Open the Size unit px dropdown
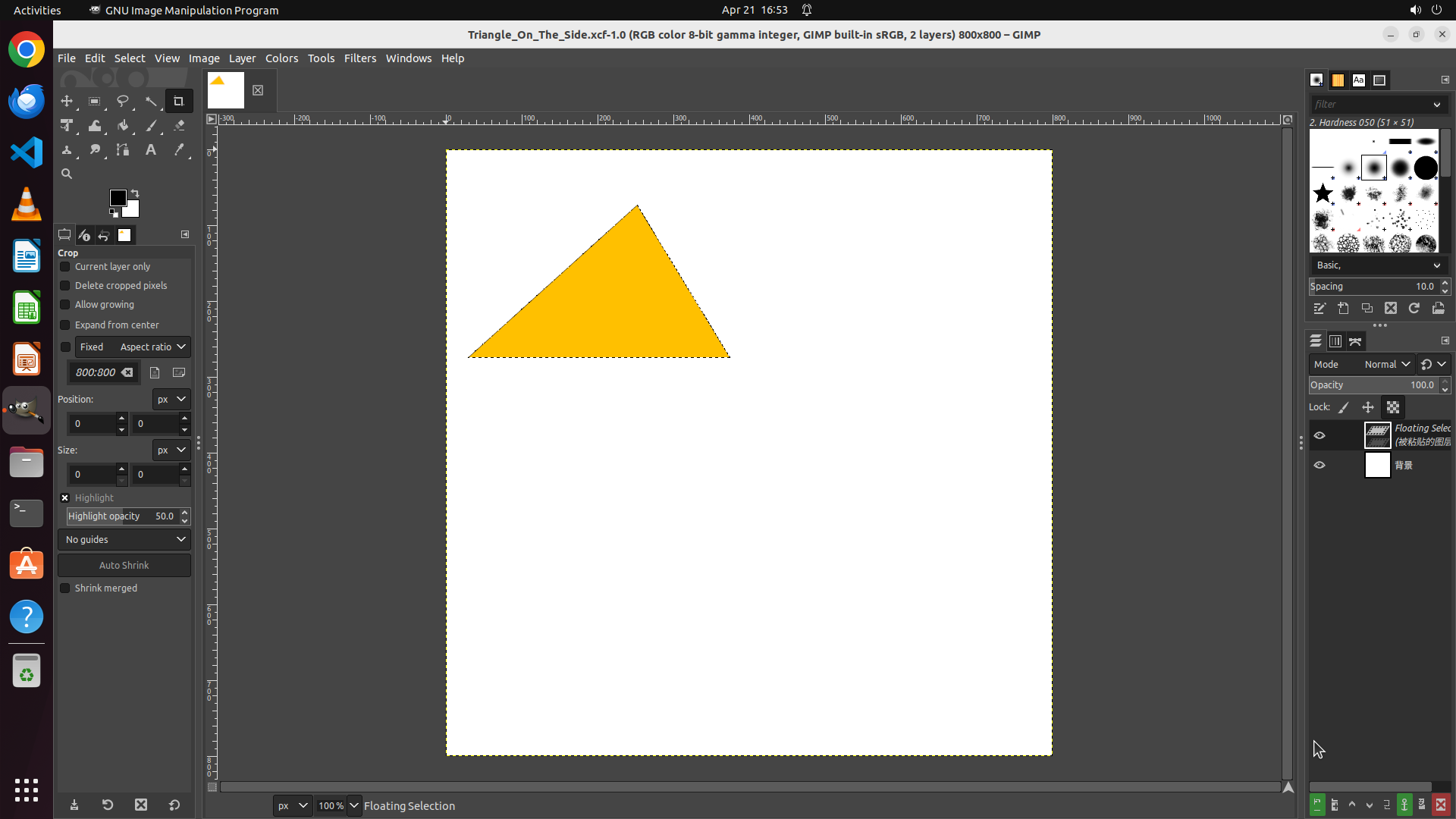 point(171,450)
